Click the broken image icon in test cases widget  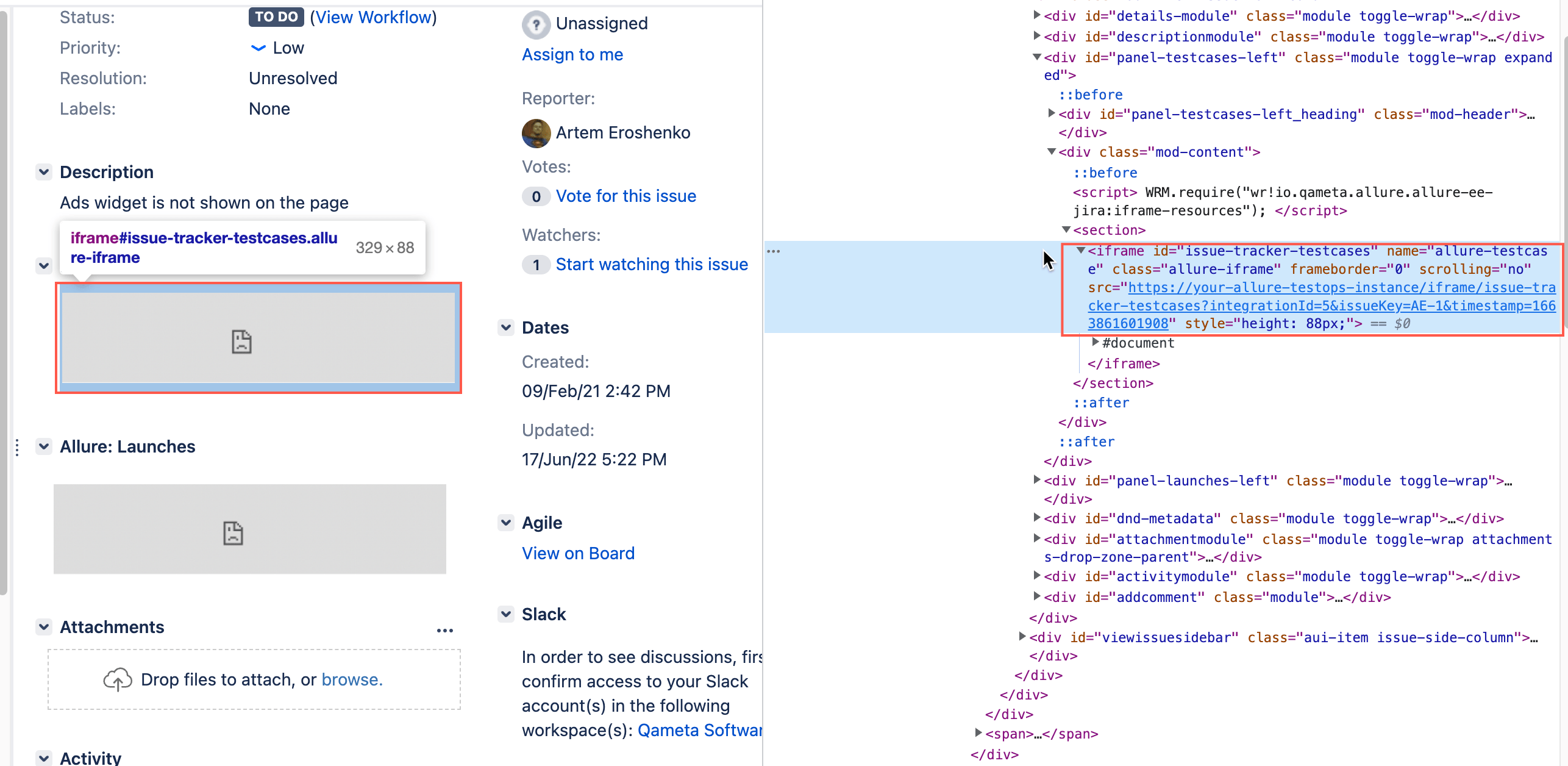tap(244, 341)
